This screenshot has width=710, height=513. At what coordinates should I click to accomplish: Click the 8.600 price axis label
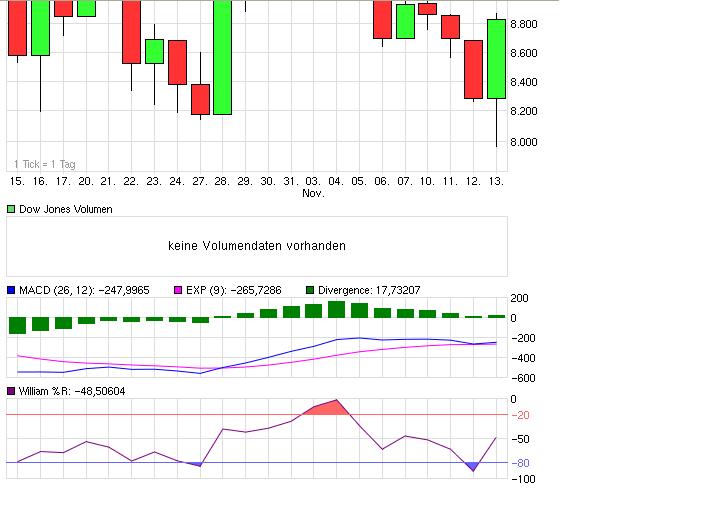[x=524, y=53]
